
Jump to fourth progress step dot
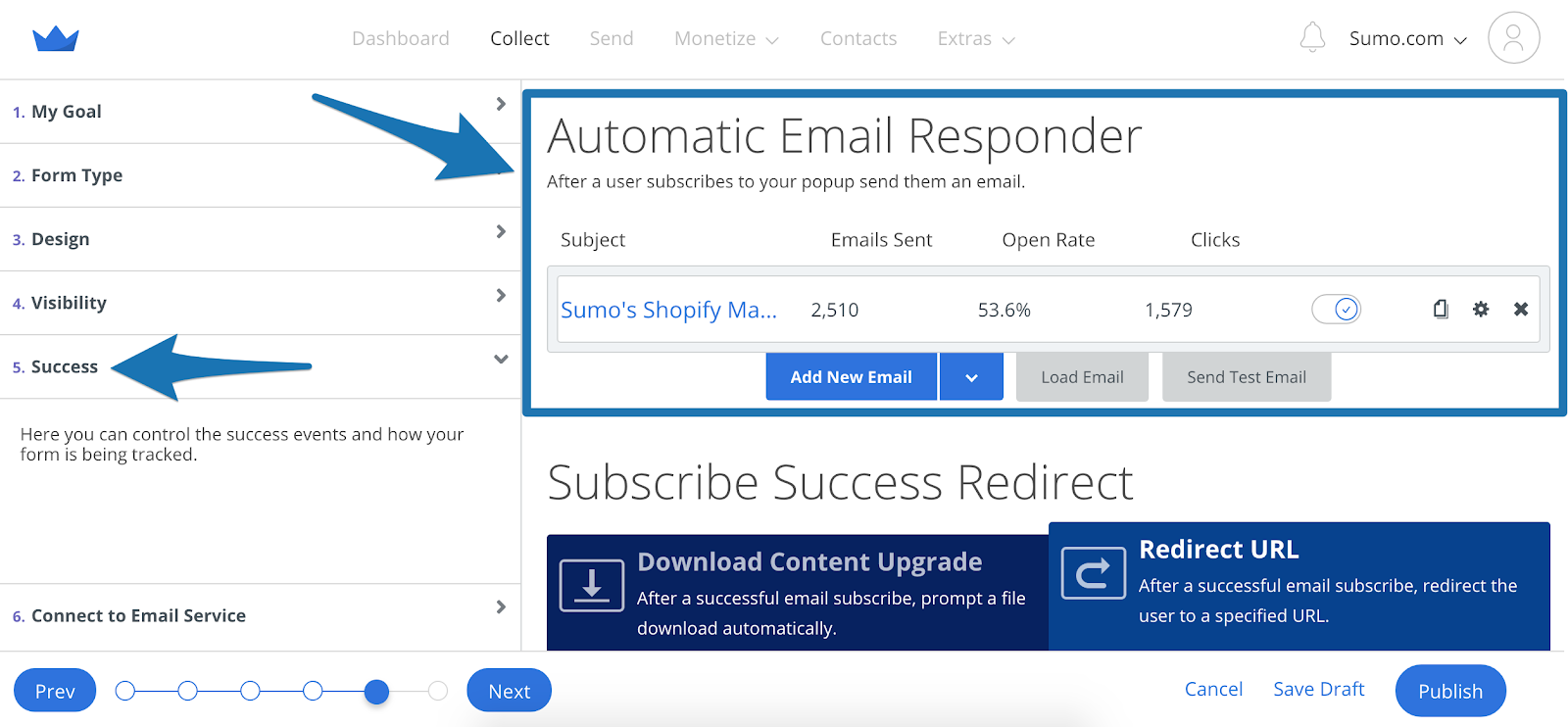click(314, 692)
